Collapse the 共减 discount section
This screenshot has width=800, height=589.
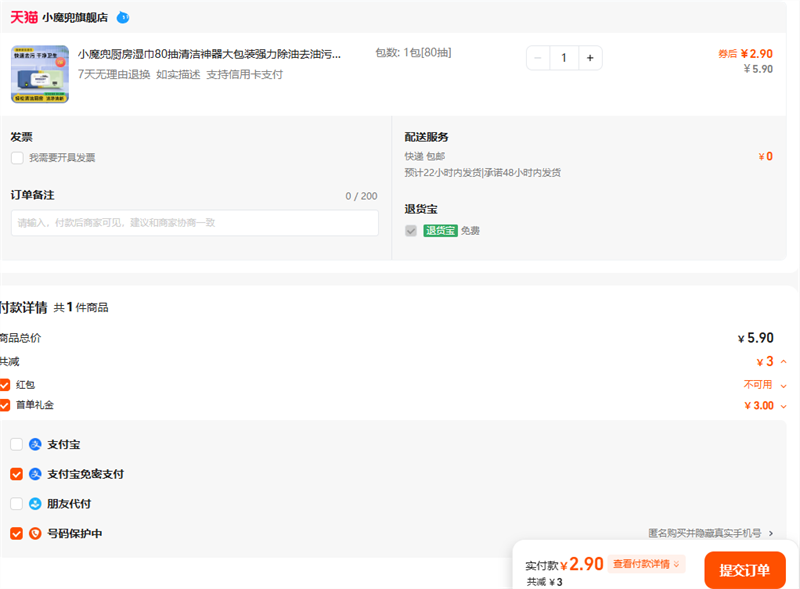coord(783,362)
